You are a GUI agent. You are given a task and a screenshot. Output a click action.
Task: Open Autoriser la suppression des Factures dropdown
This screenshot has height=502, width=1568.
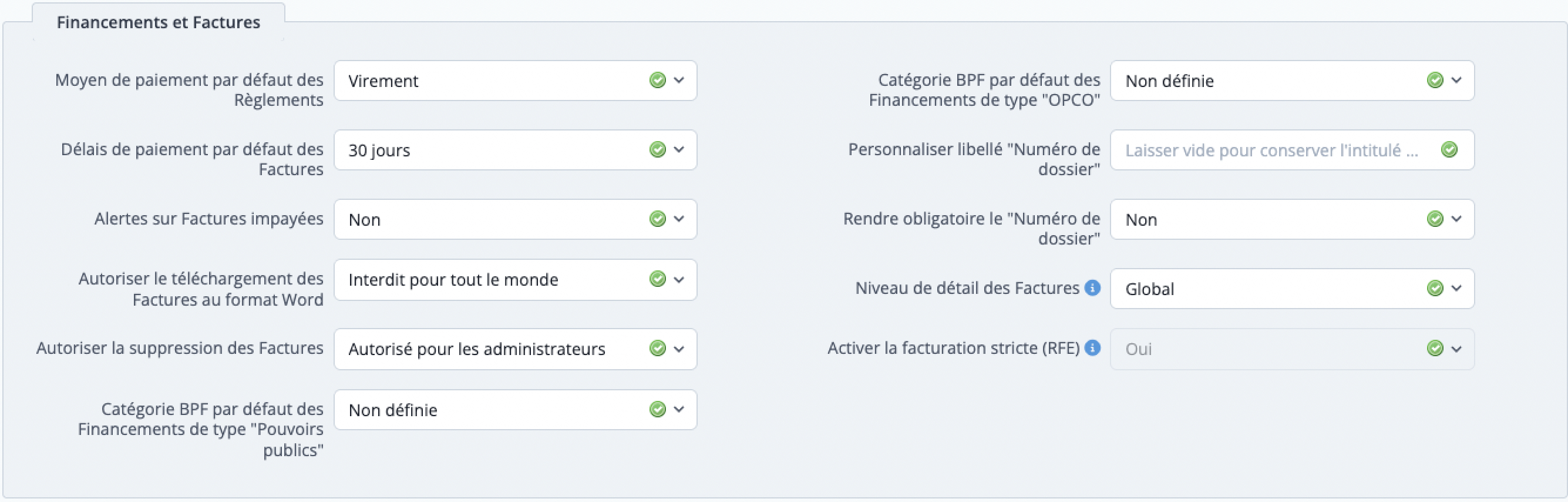point(515,349)
